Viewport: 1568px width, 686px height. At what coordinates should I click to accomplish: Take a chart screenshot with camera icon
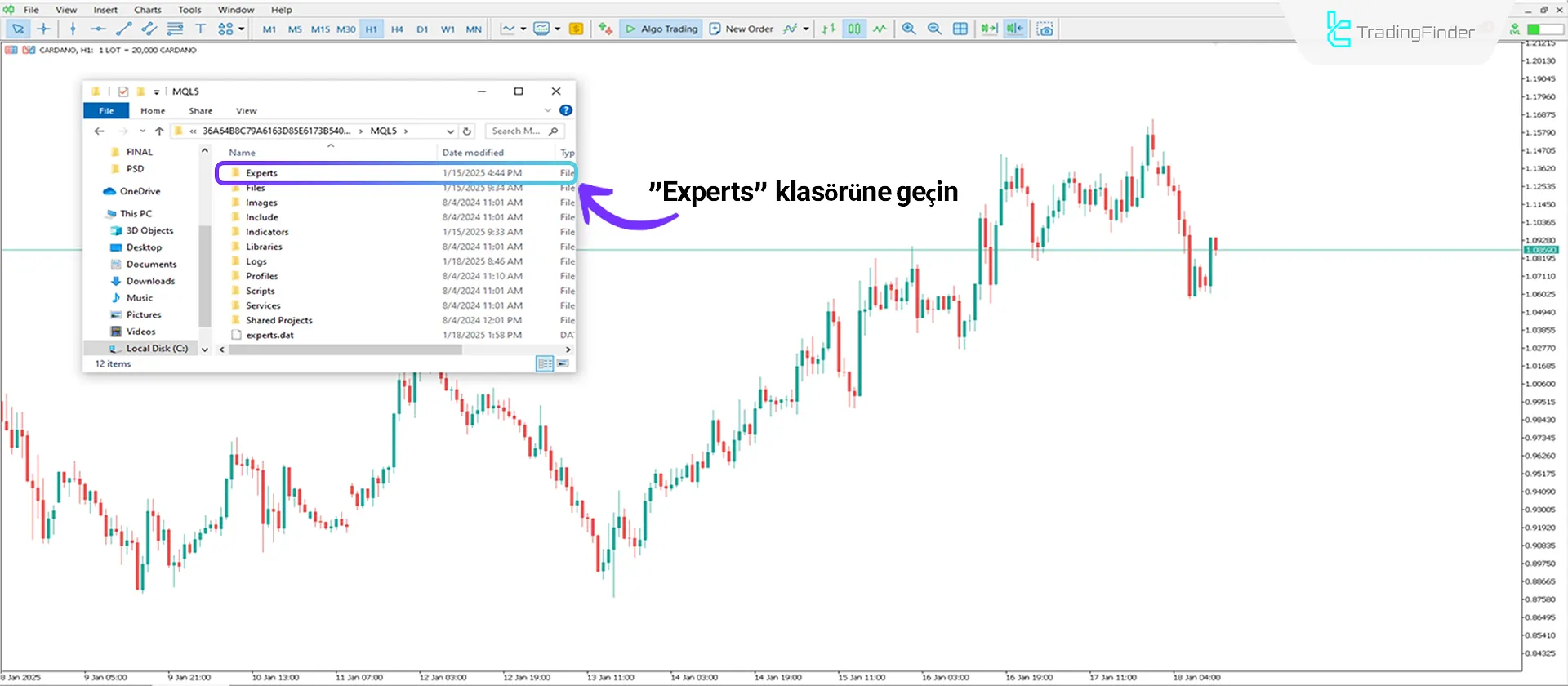tap(1045, 29)
